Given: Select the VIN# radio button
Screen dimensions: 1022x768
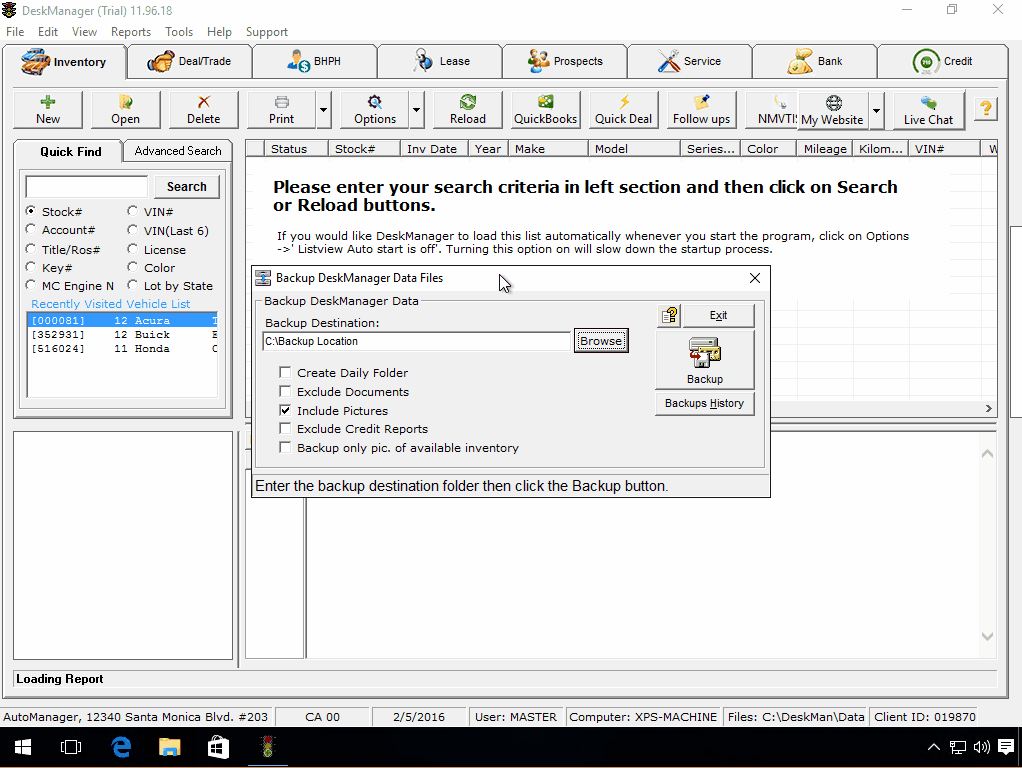Looking at the screenshot, I should [x=132, y=211].
